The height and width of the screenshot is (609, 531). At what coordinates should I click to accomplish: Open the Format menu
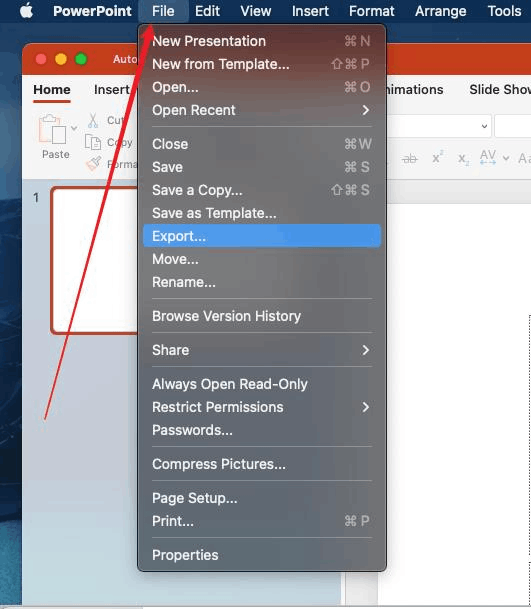[371, 11]
